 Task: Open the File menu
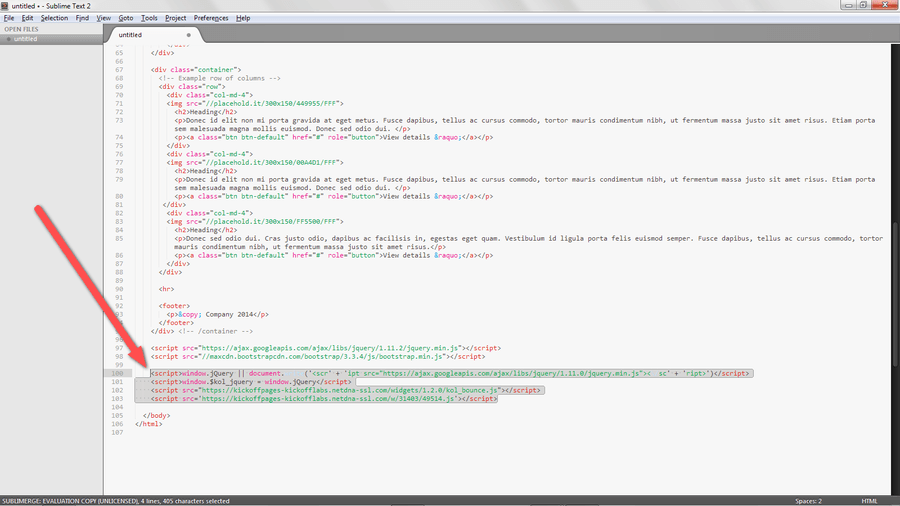[x=9, y=18]
